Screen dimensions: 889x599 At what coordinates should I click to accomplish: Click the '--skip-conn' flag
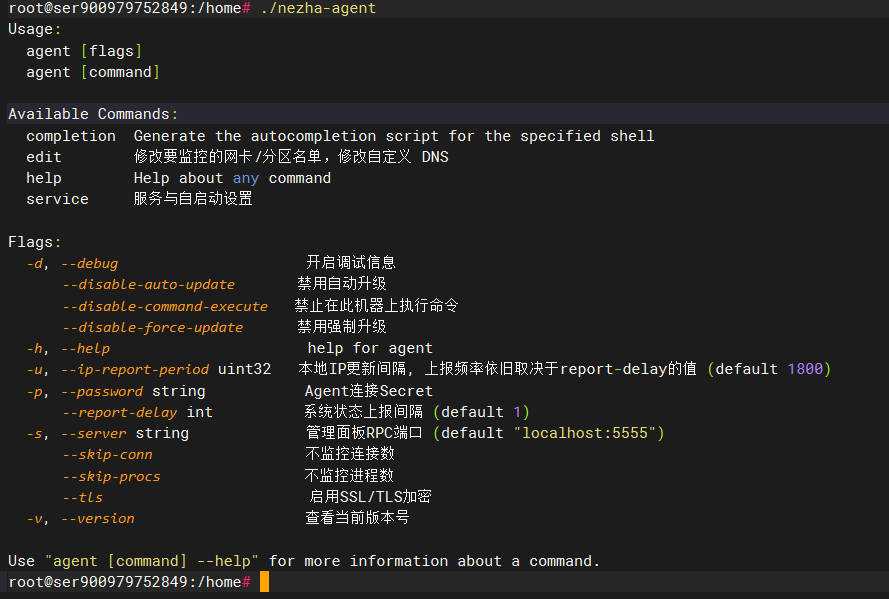click(x=107, y=454)
